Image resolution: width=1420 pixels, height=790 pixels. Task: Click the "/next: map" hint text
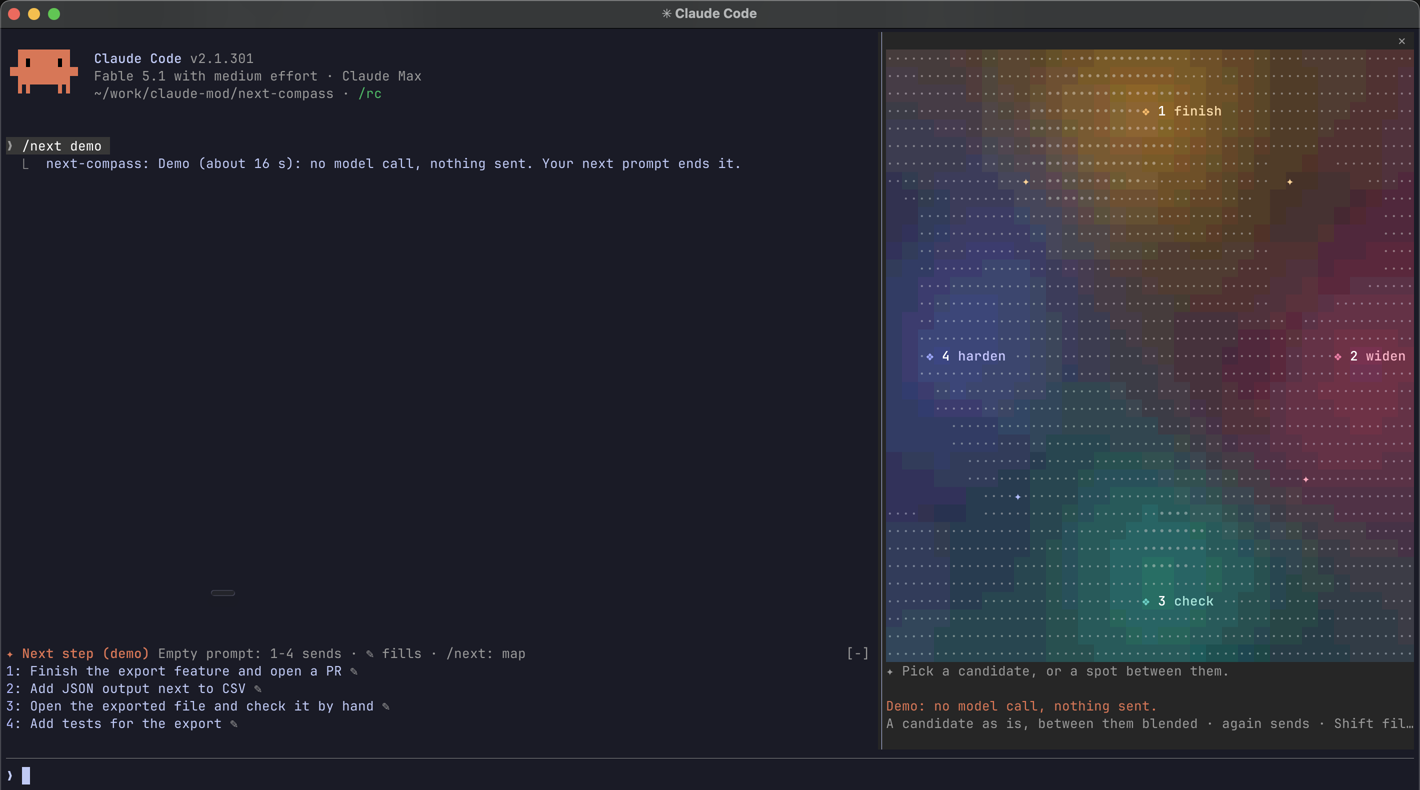(486, 654)
